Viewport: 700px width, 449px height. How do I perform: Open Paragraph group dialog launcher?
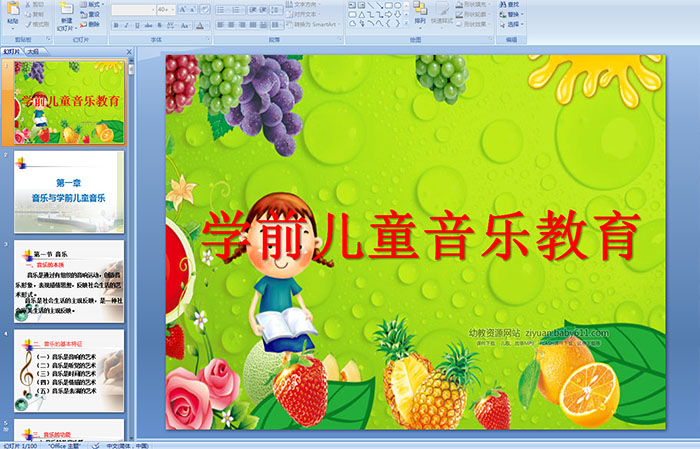click(x=340, y=39)
